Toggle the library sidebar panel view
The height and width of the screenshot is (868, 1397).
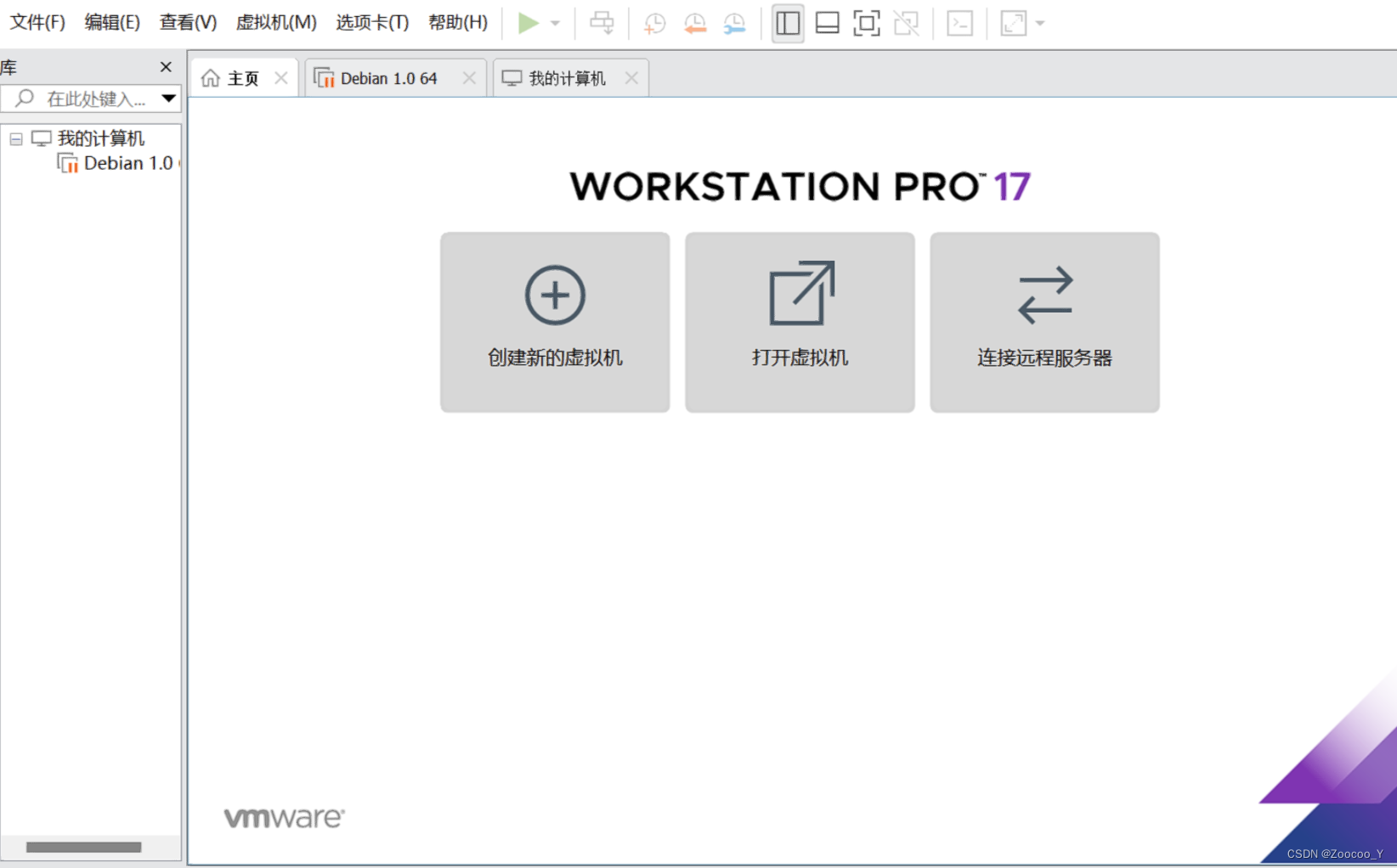point(788,23)
